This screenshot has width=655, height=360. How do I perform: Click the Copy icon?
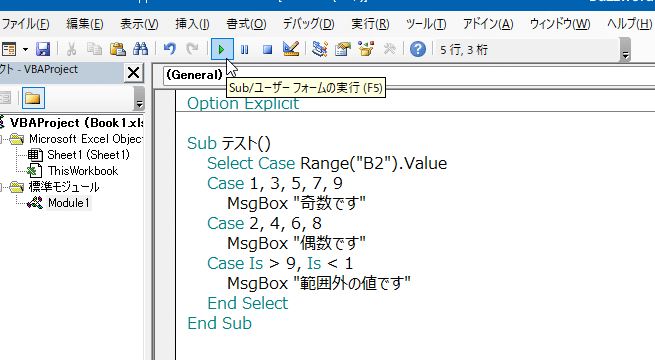coord(94,49)
